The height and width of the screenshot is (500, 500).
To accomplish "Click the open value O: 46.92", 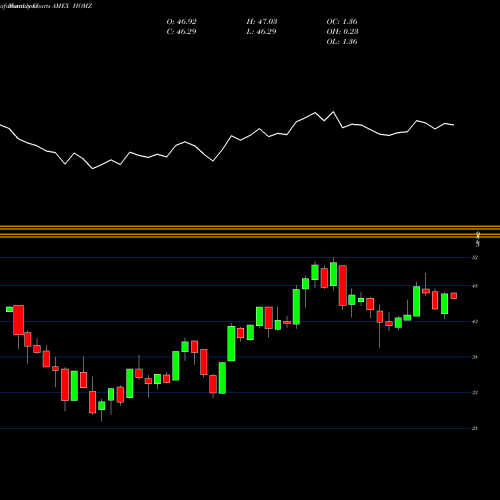I will pos(181,22).
